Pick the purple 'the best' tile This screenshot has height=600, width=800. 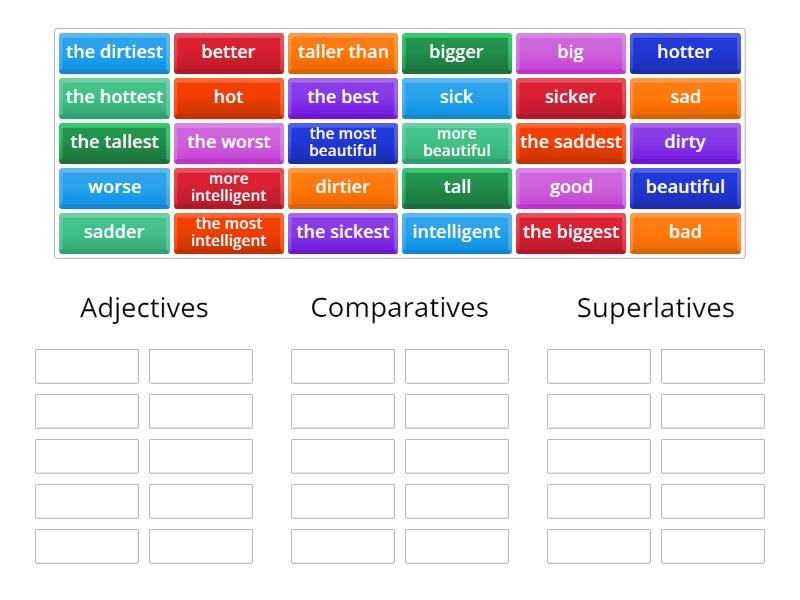pos(343,98)
